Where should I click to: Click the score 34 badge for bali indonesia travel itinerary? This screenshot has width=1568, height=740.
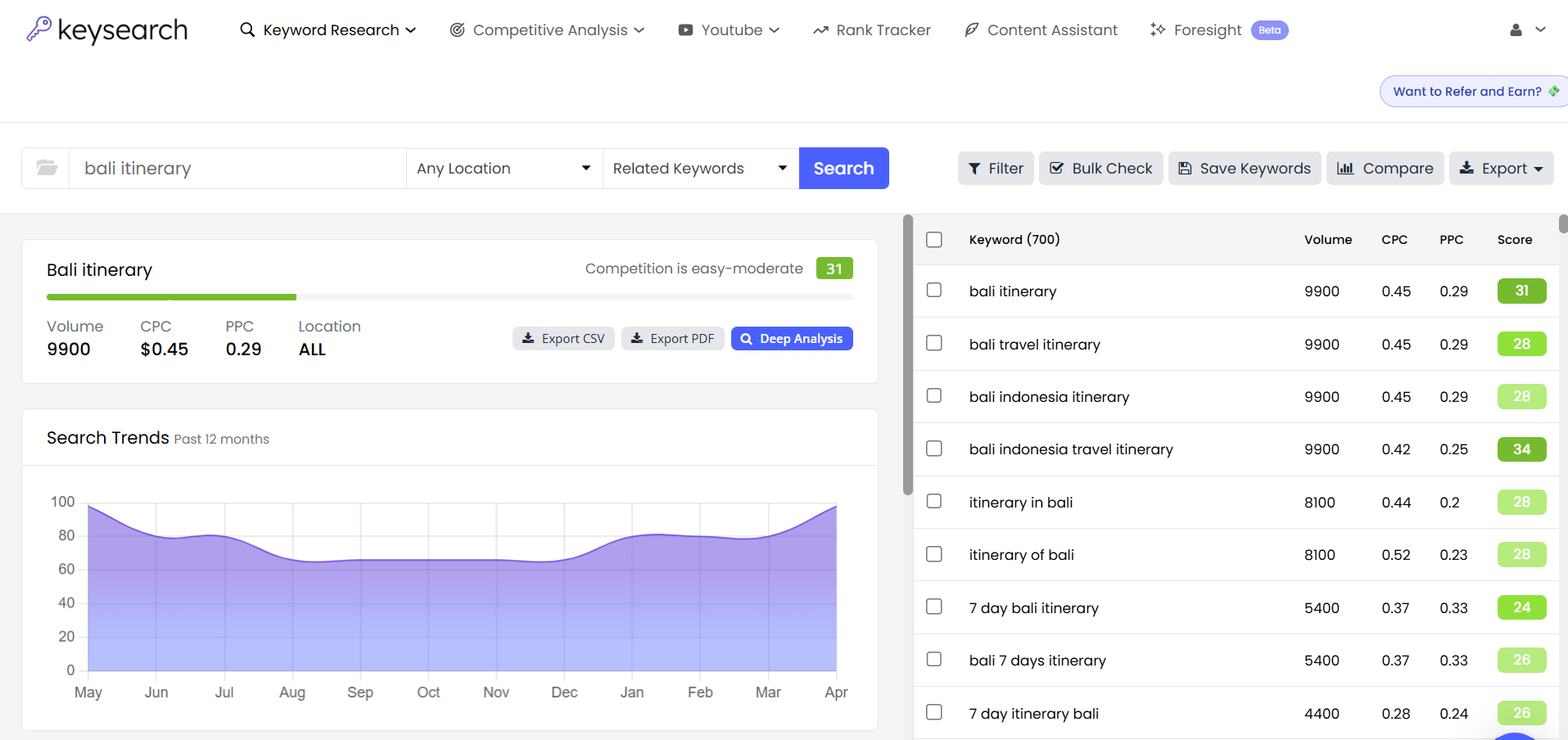point(1521,449)
